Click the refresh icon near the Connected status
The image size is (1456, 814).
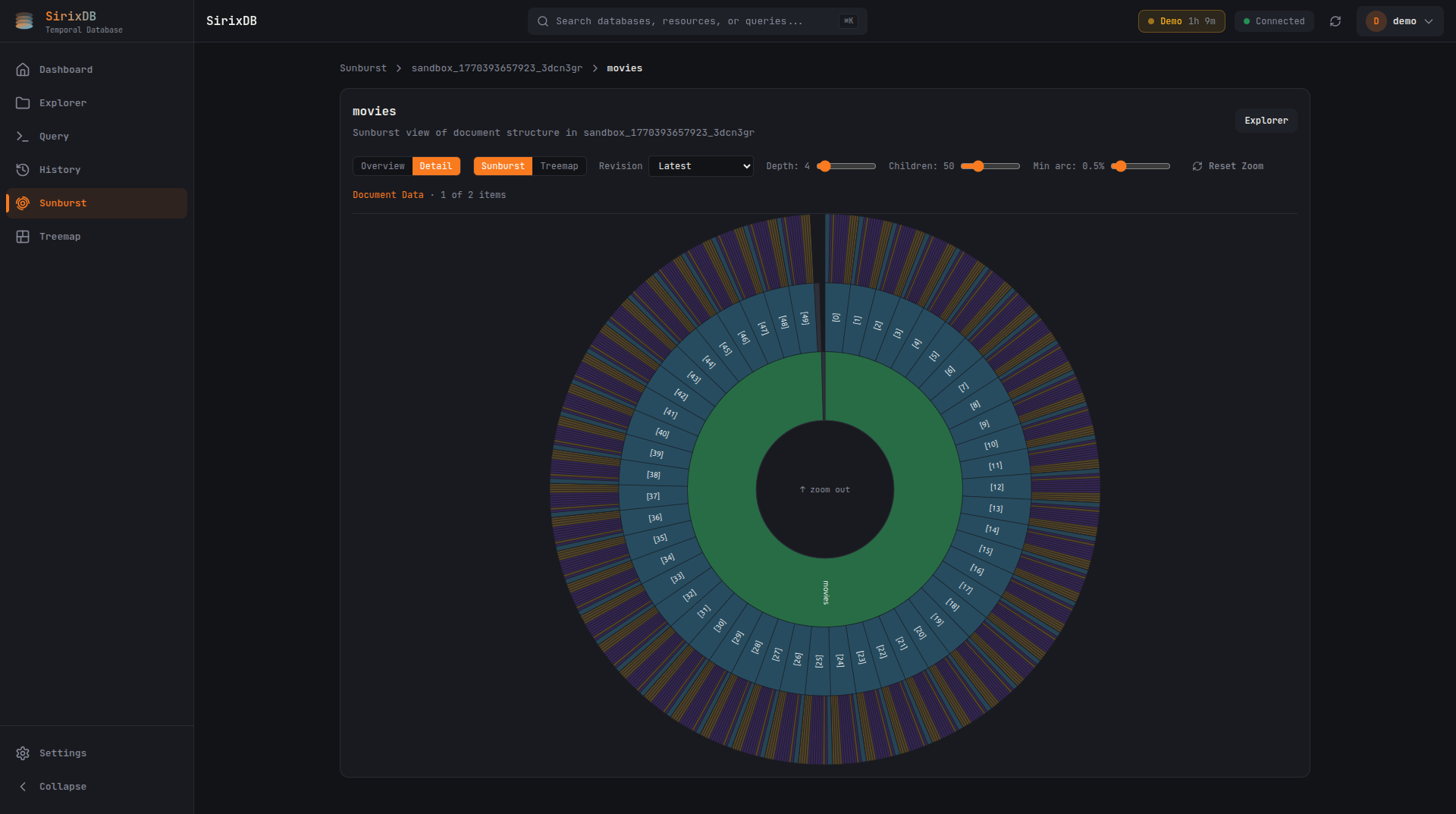pos(1335,21)
